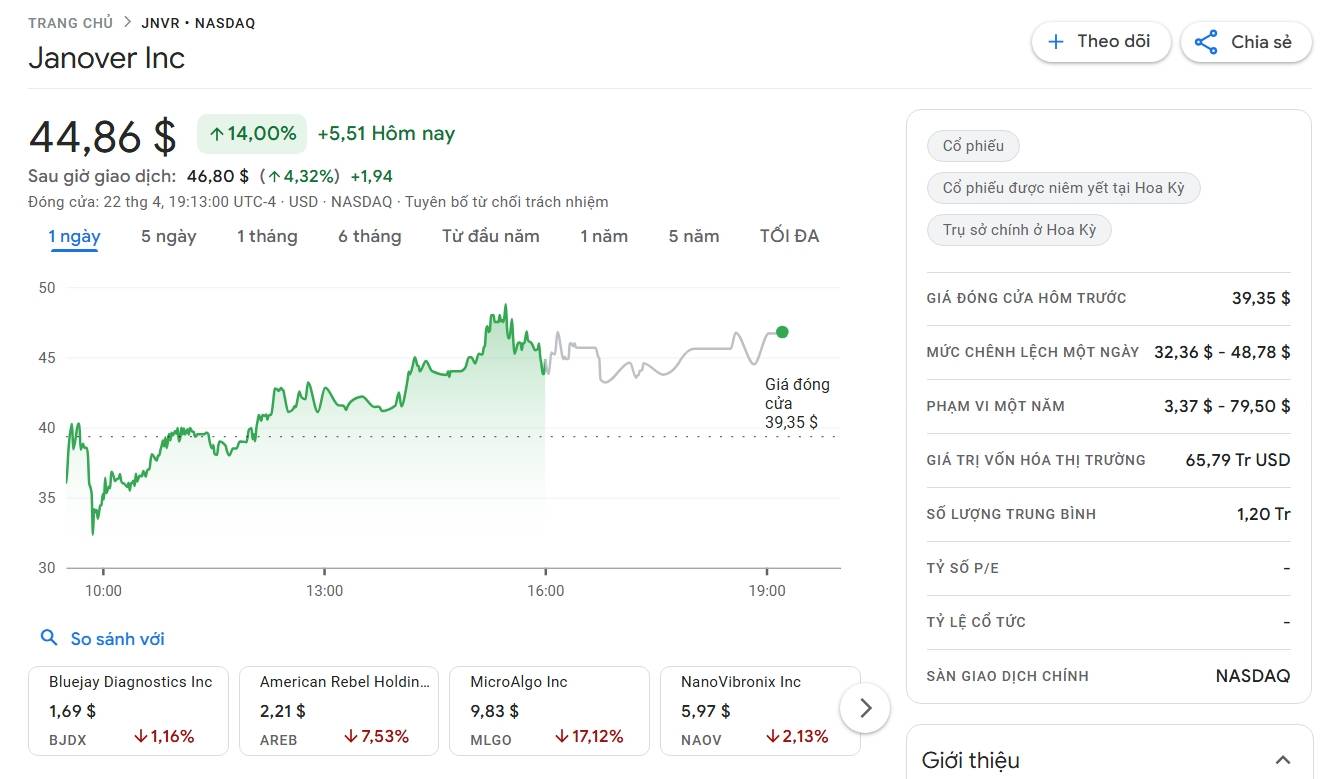Click the Cổ phiếu tag chip
Screen dimensions: 1325x779
point(973,146)
